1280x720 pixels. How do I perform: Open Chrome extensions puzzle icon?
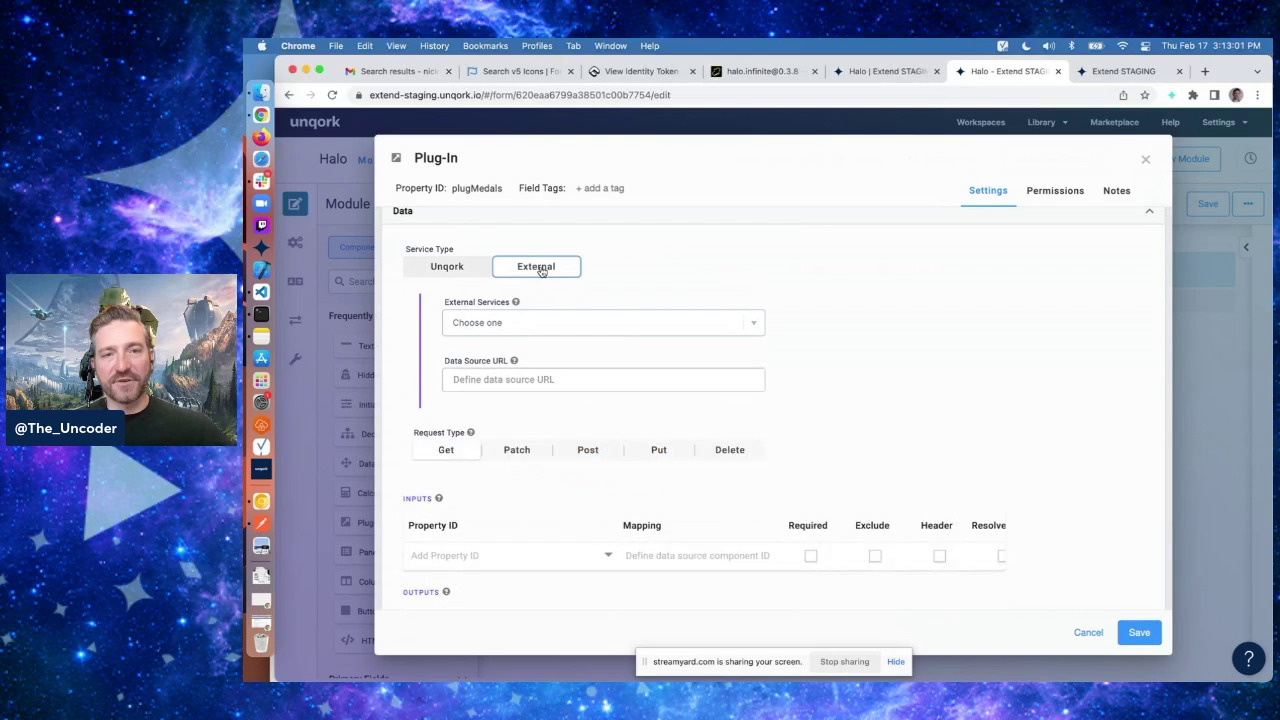[1193, 95]
